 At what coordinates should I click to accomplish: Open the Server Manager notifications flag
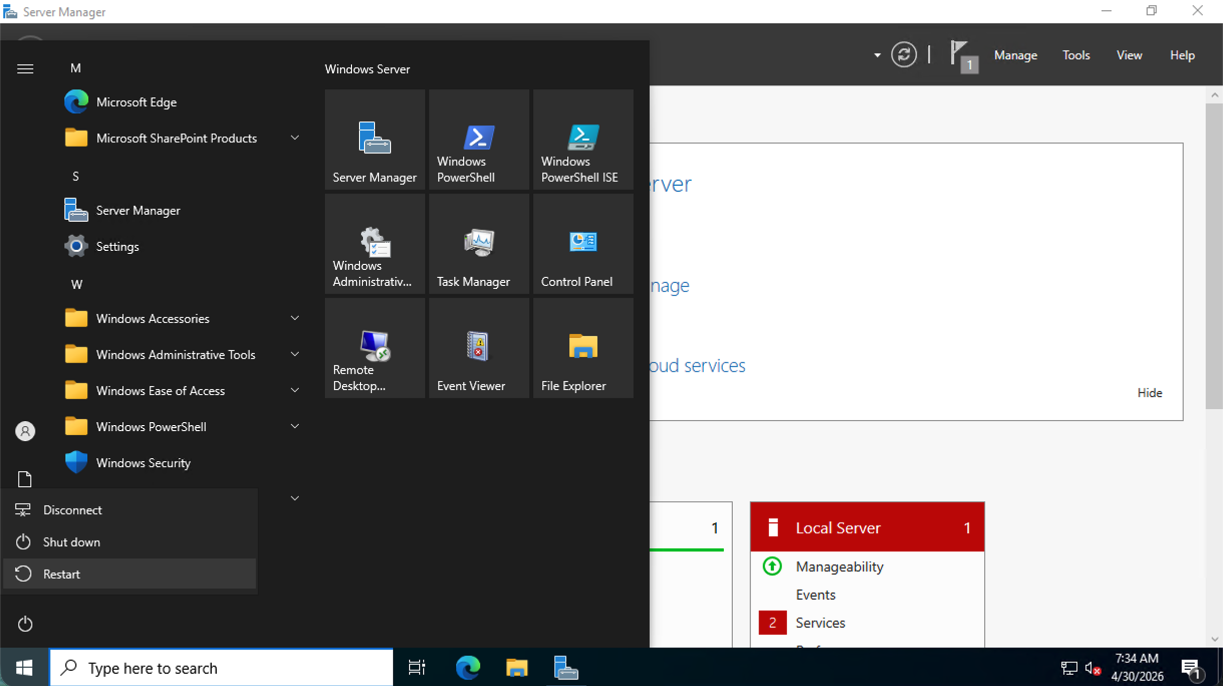[963, 56]
